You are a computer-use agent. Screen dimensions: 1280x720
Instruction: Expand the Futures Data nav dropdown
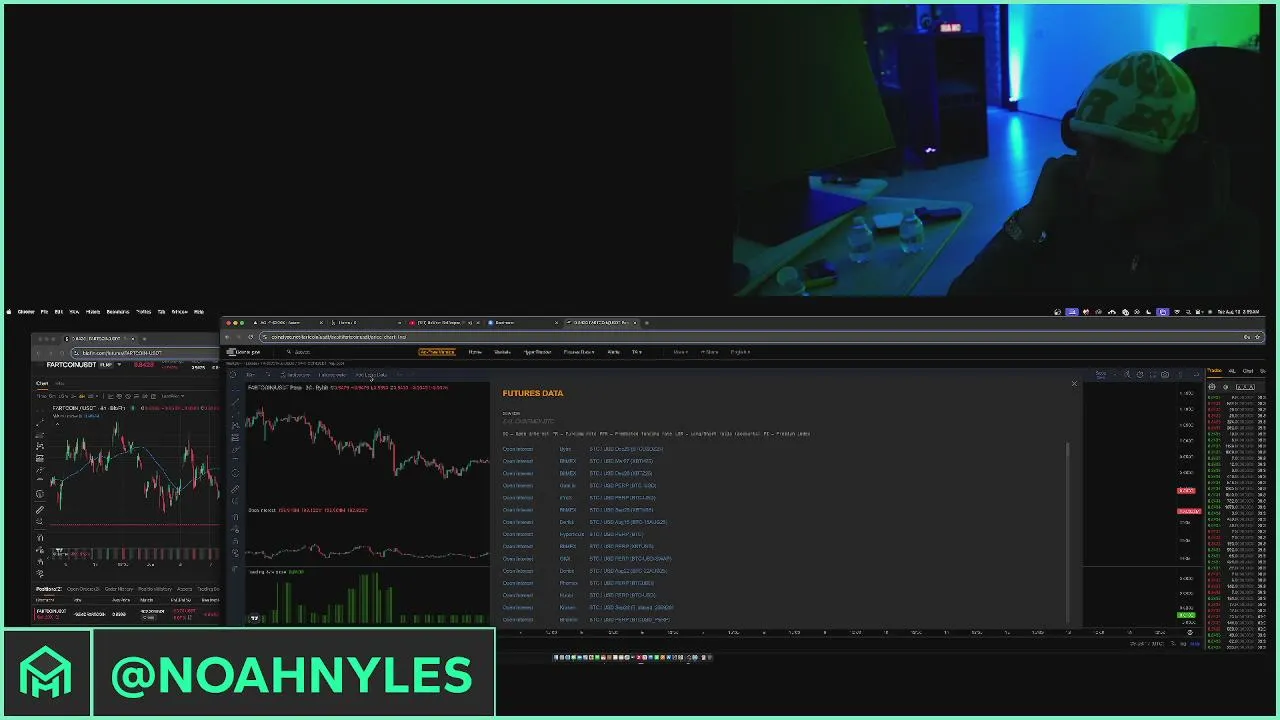579,352
